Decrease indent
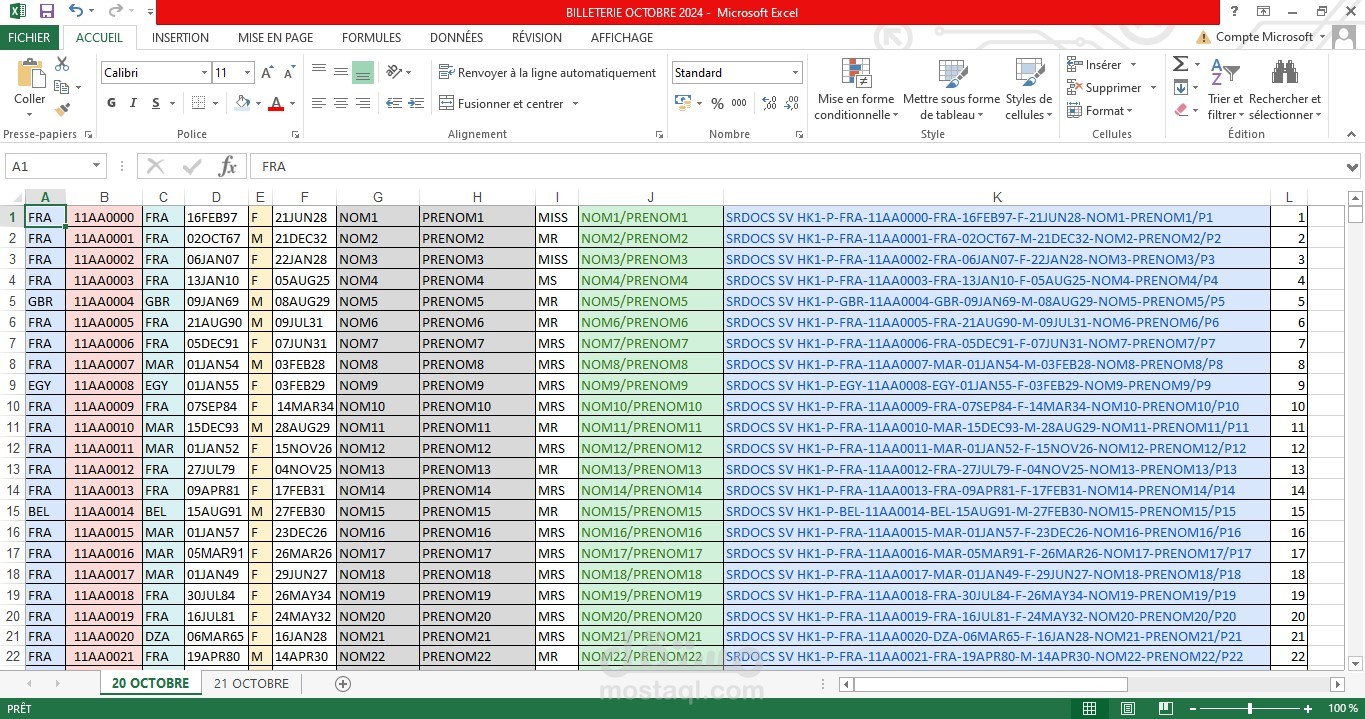Screen dimensions: 1365x719 click(394, 103)
